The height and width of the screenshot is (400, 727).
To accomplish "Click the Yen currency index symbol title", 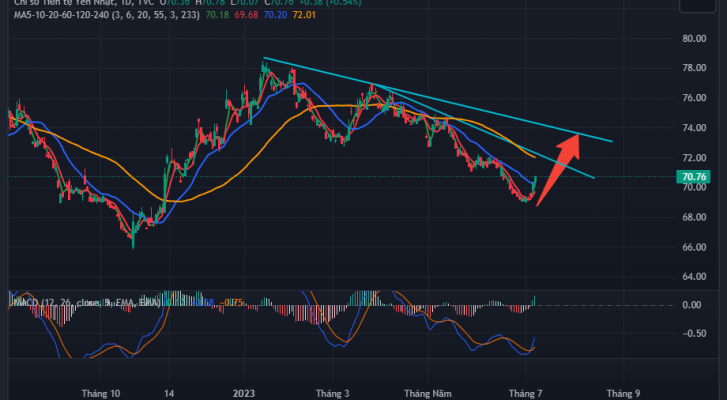I will 62,3.
